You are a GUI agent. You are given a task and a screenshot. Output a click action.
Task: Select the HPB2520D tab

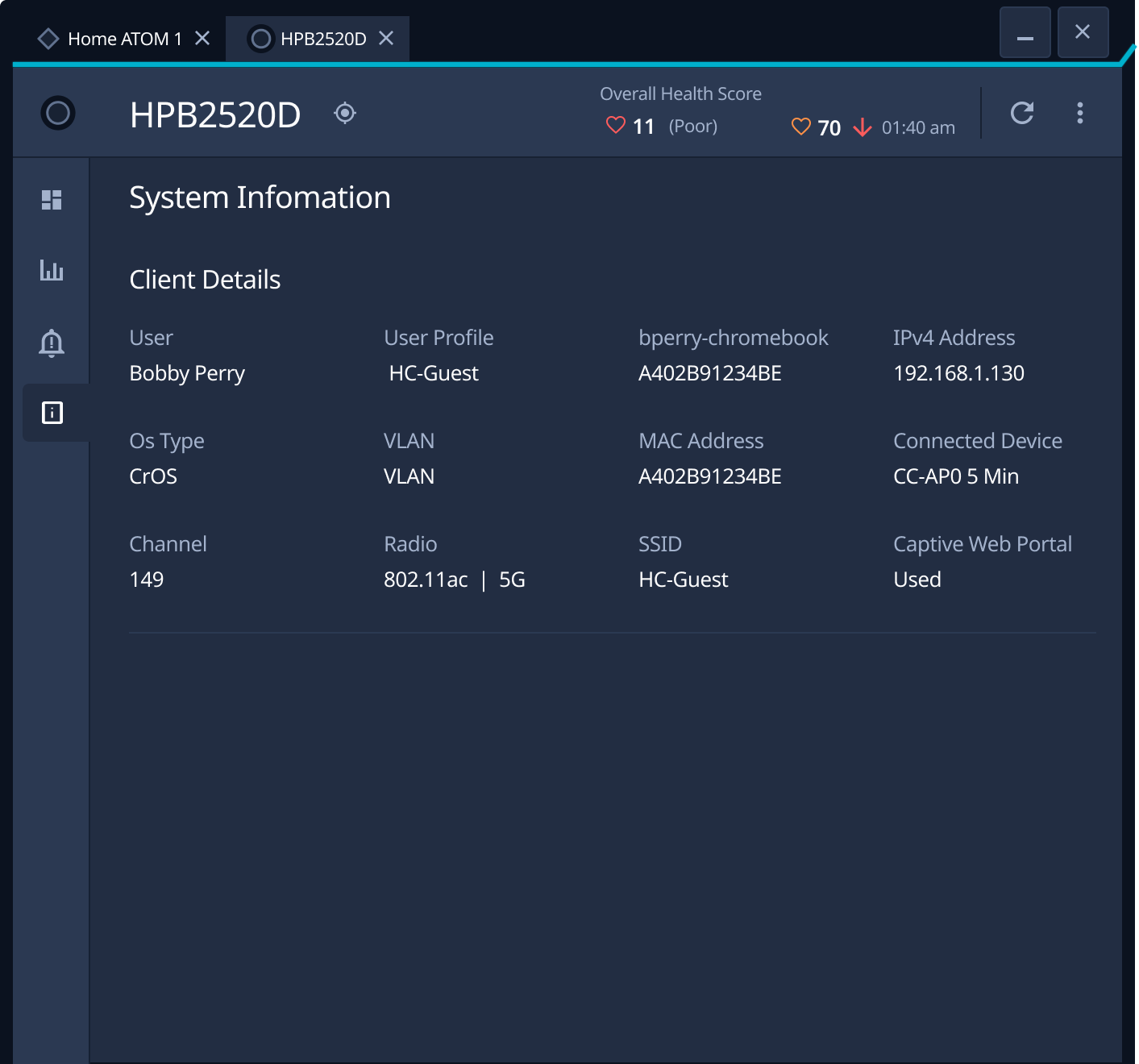pos(322,39)
